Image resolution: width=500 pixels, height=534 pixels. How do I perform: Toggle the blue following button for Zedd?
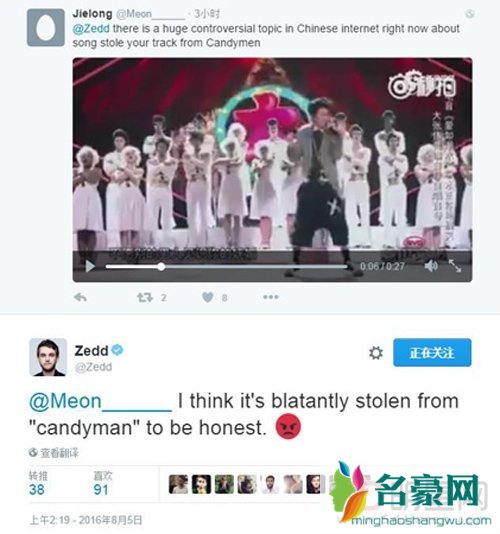(x=432, y=352)
